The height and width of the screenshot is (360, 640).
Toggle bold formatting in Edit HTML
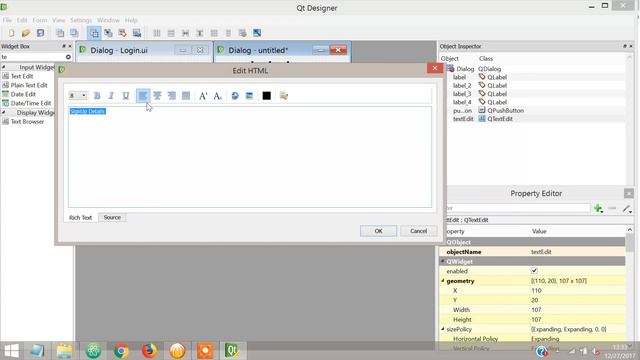click(97, 96)
